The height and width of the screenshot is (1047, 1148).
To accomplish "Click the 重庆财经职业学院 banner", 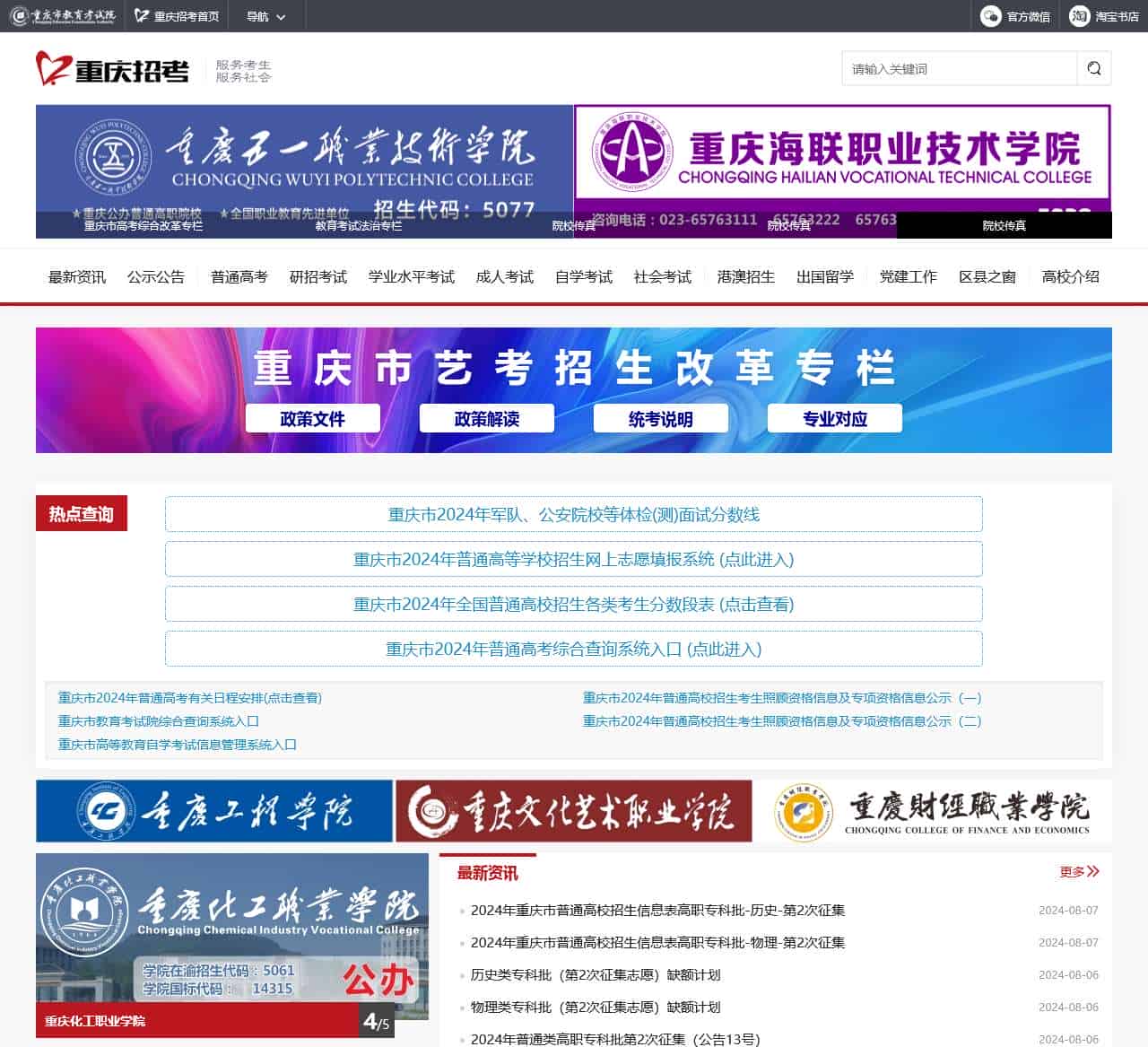I will (x=934, y=811).
